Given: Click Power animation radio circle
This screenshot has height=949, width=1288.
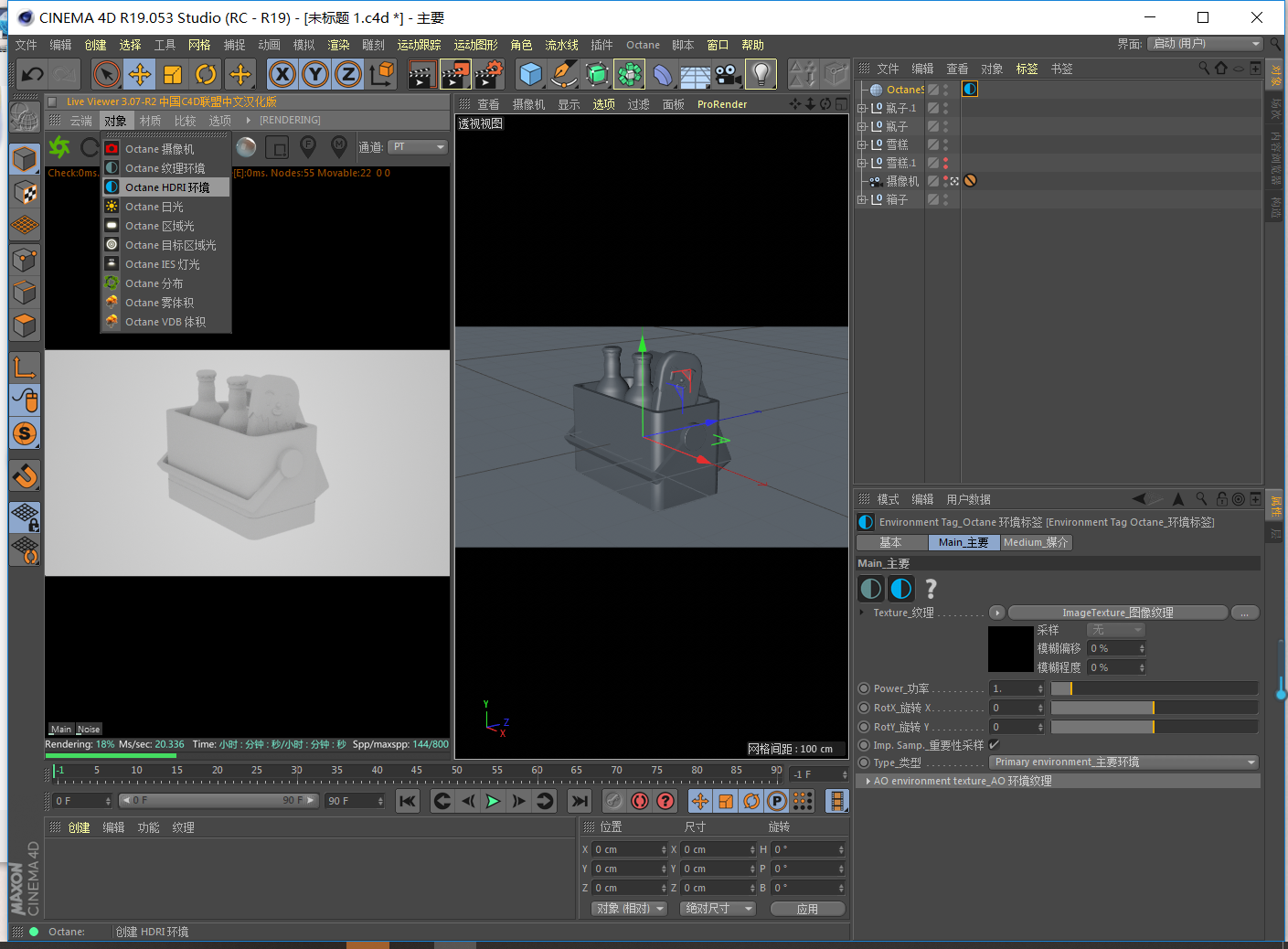Looking at the screenshot, I should point(864,688).
